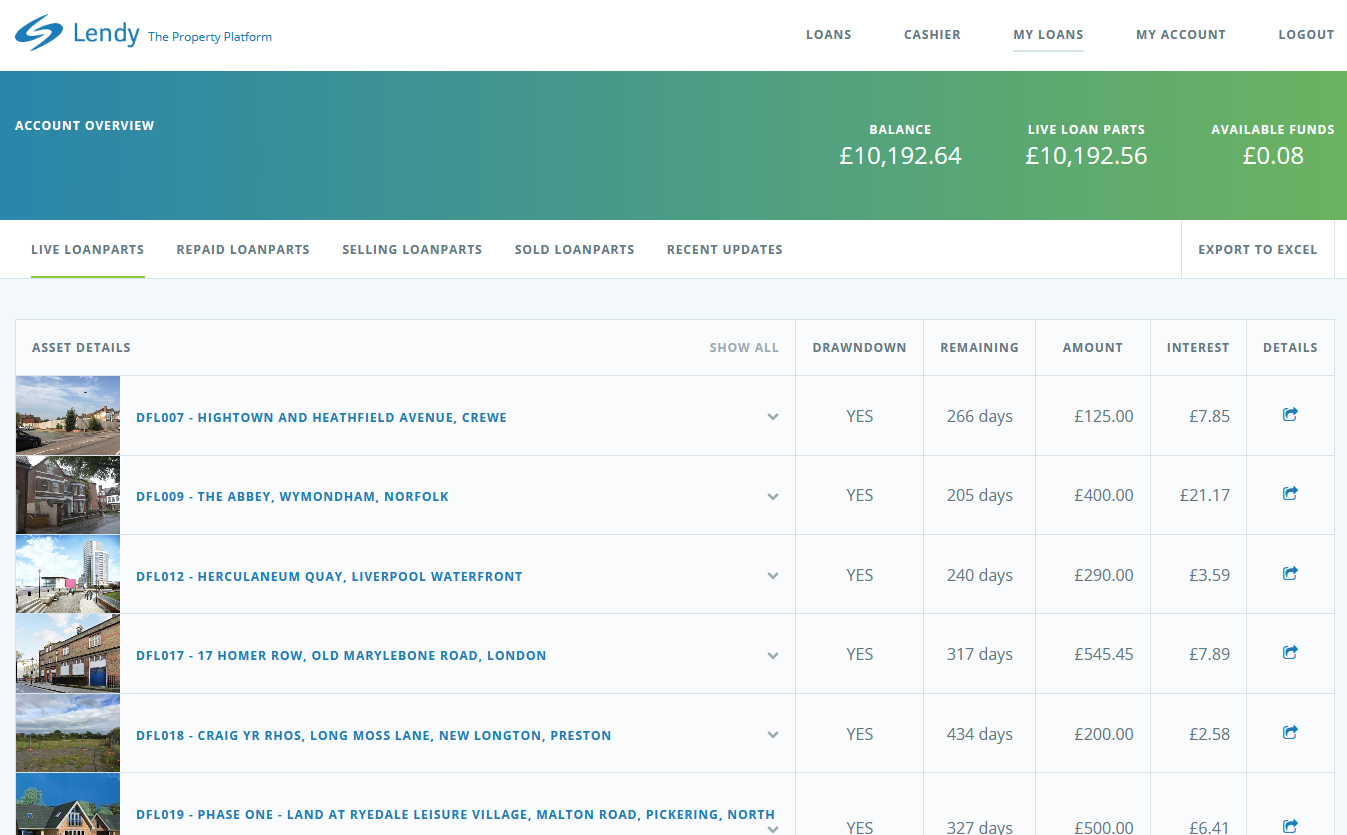Open the Selling Loanparts tab
The width and height of the screenshot is (1347, 835).
pyautogui.click(x=412, y=250)
